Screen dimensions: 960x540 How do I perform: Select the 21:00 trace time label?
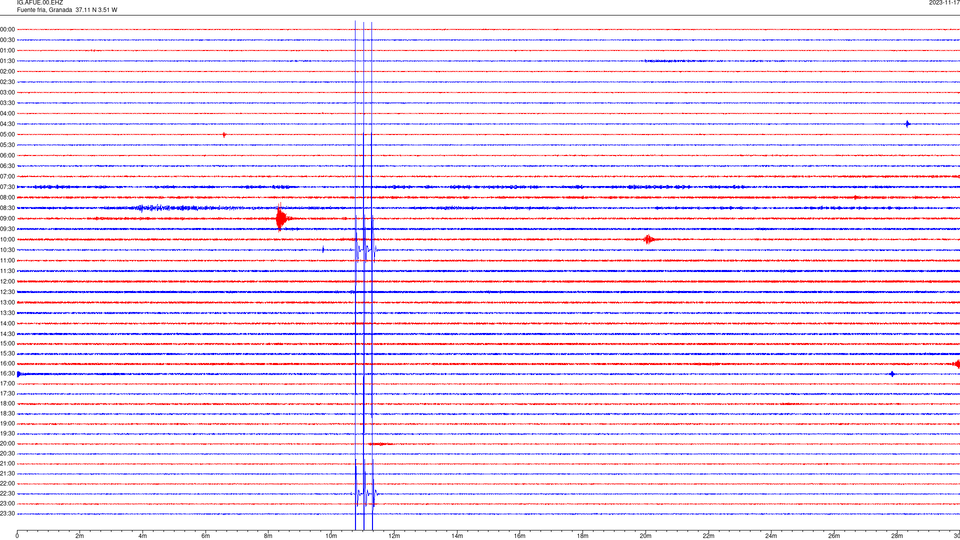point(7,464)
